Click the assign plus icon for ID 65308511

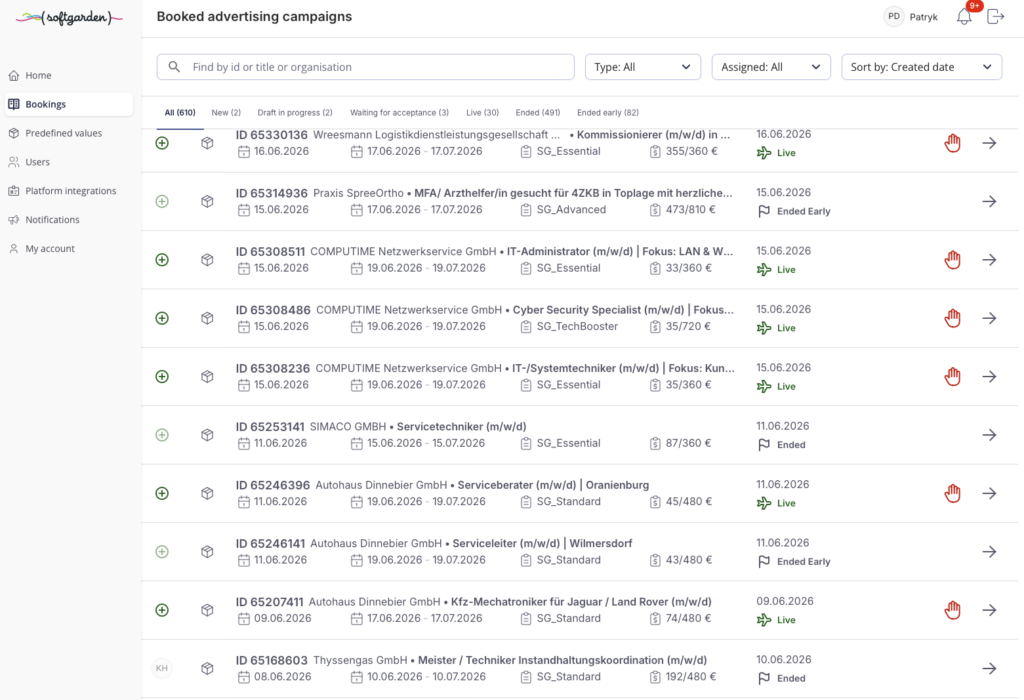(162, 260)
